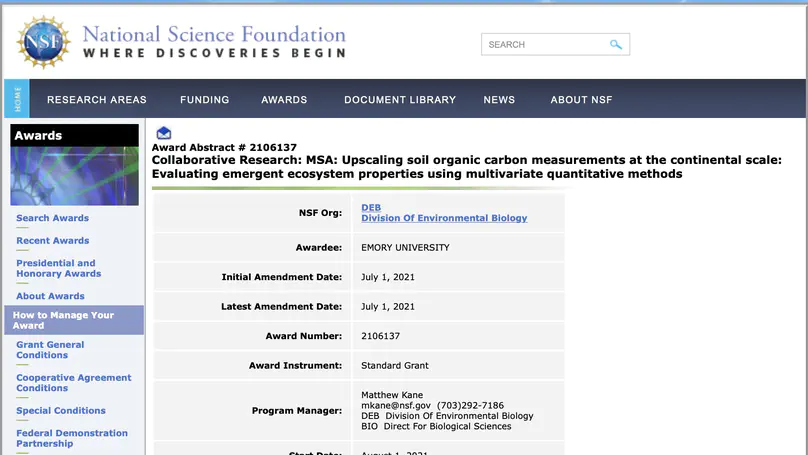Click the NSF logo emblem

tap(43, 42)
